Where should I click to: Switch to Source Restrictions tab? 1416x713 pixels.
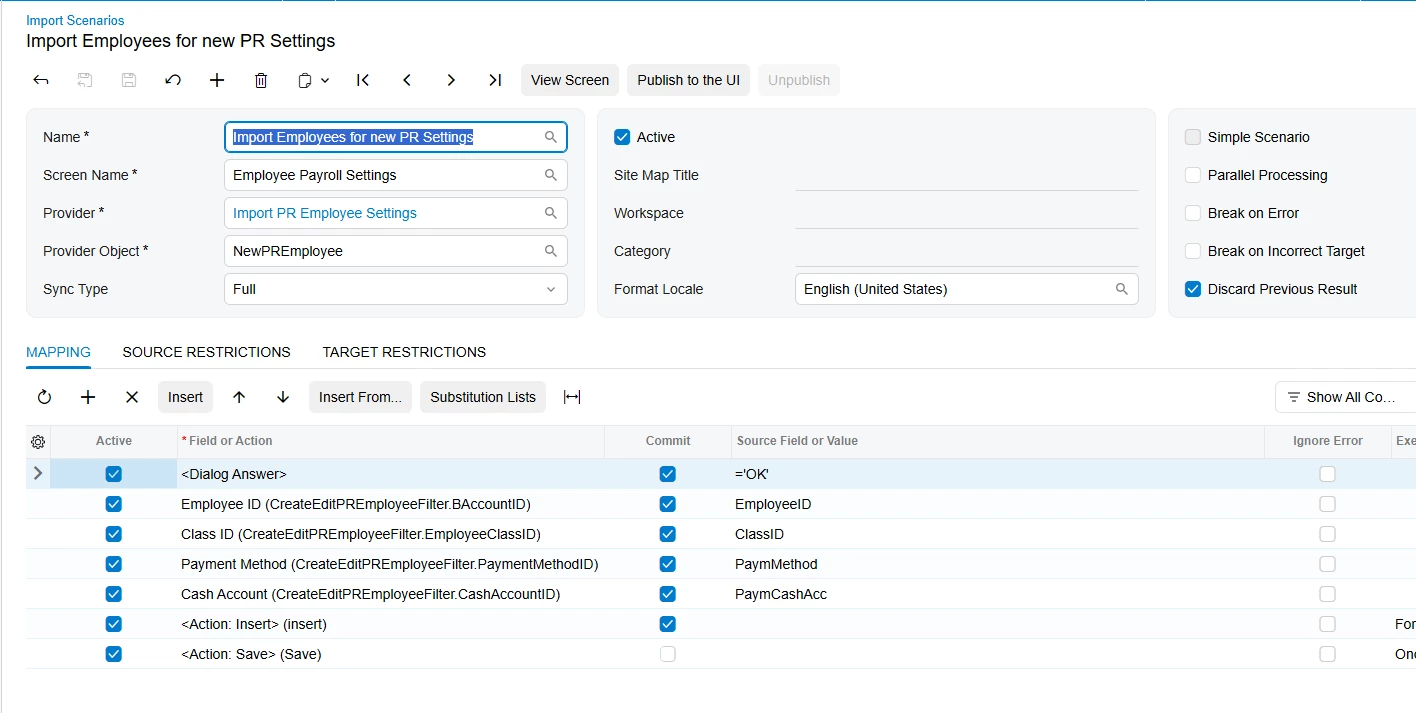206,352
